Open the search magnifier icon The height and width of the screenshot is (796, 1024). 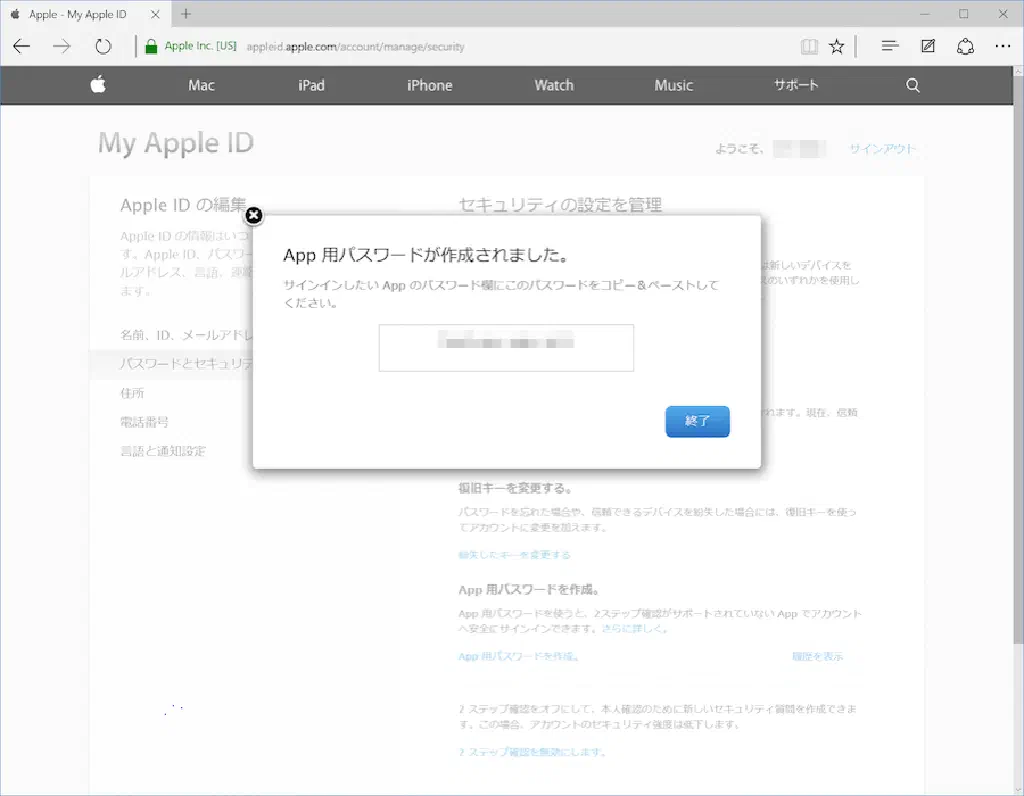tap(912, 85)
